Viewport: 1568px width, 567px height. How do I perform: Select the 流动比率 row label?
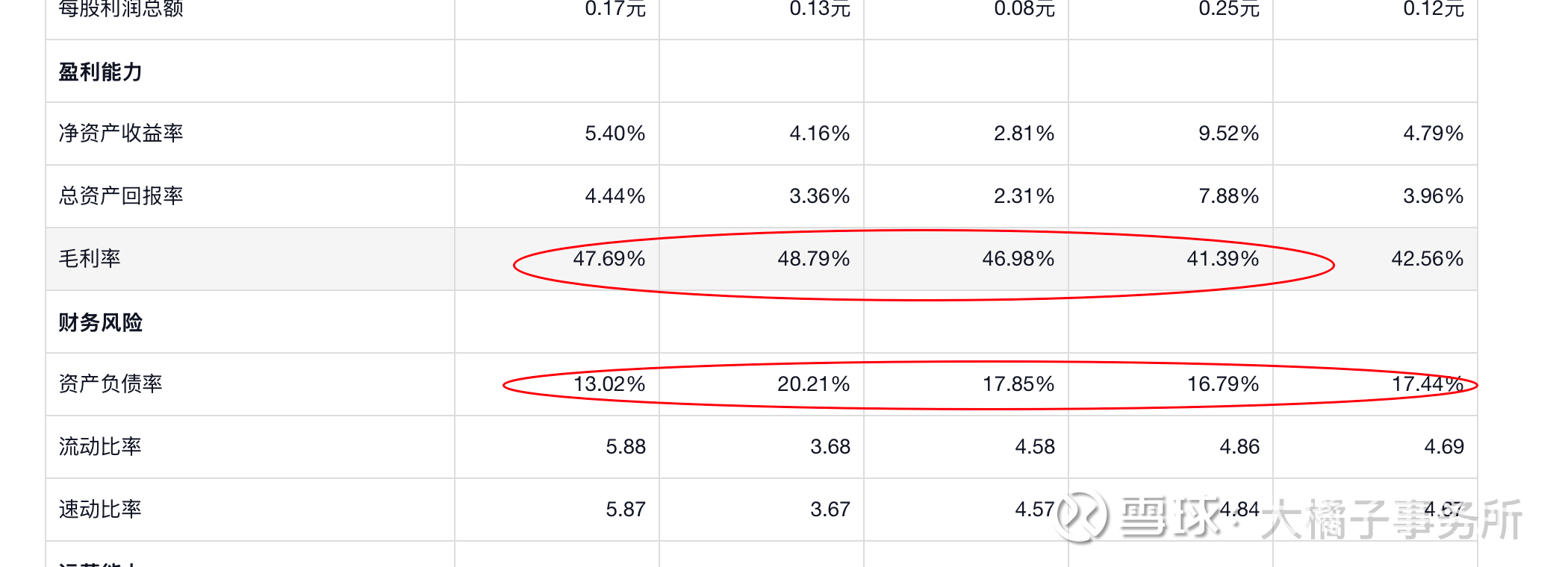[x=100, y=447]
